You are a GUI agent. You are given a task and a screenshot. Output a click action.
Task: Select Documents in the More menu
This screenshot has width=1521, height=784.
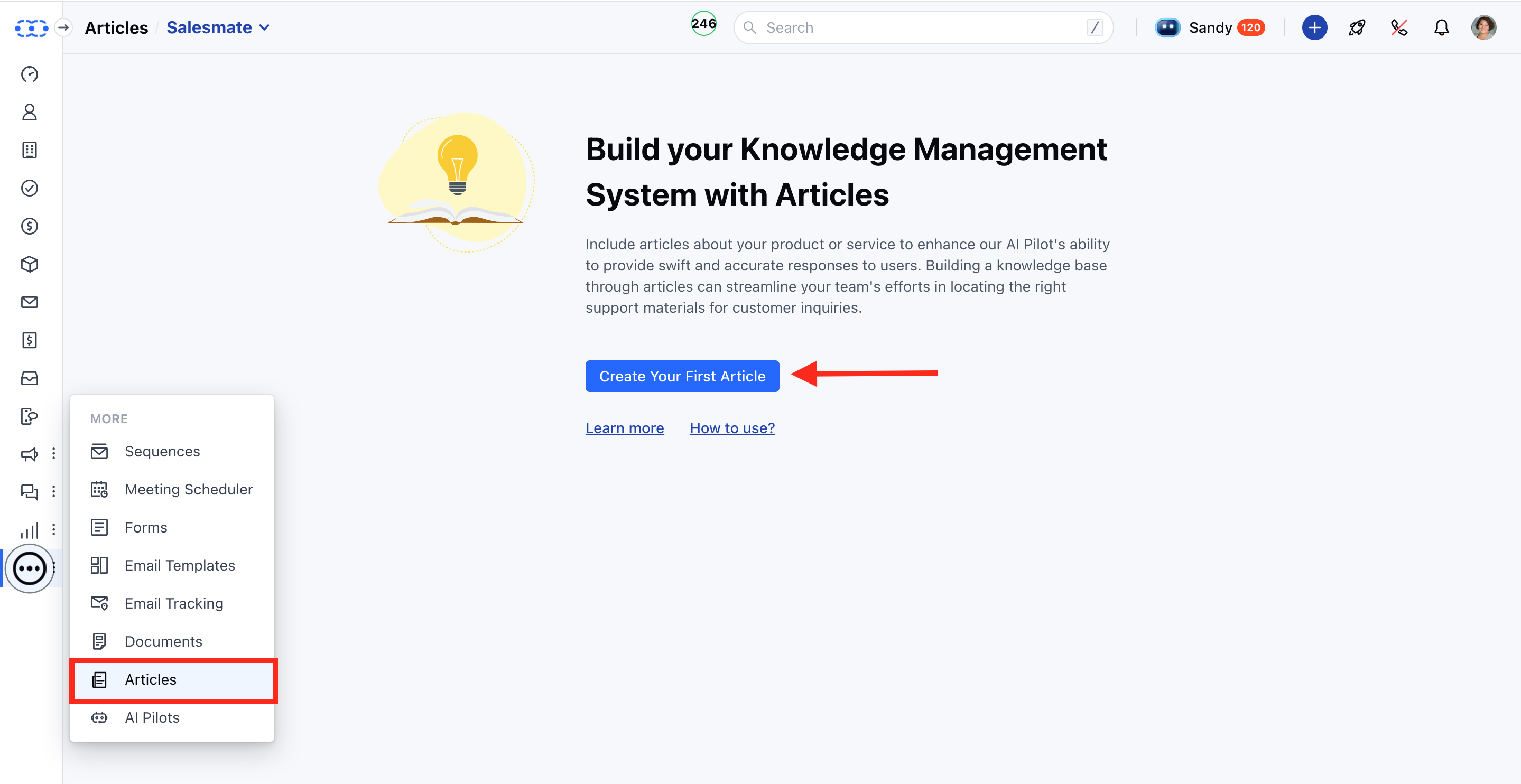click(172, 641)
